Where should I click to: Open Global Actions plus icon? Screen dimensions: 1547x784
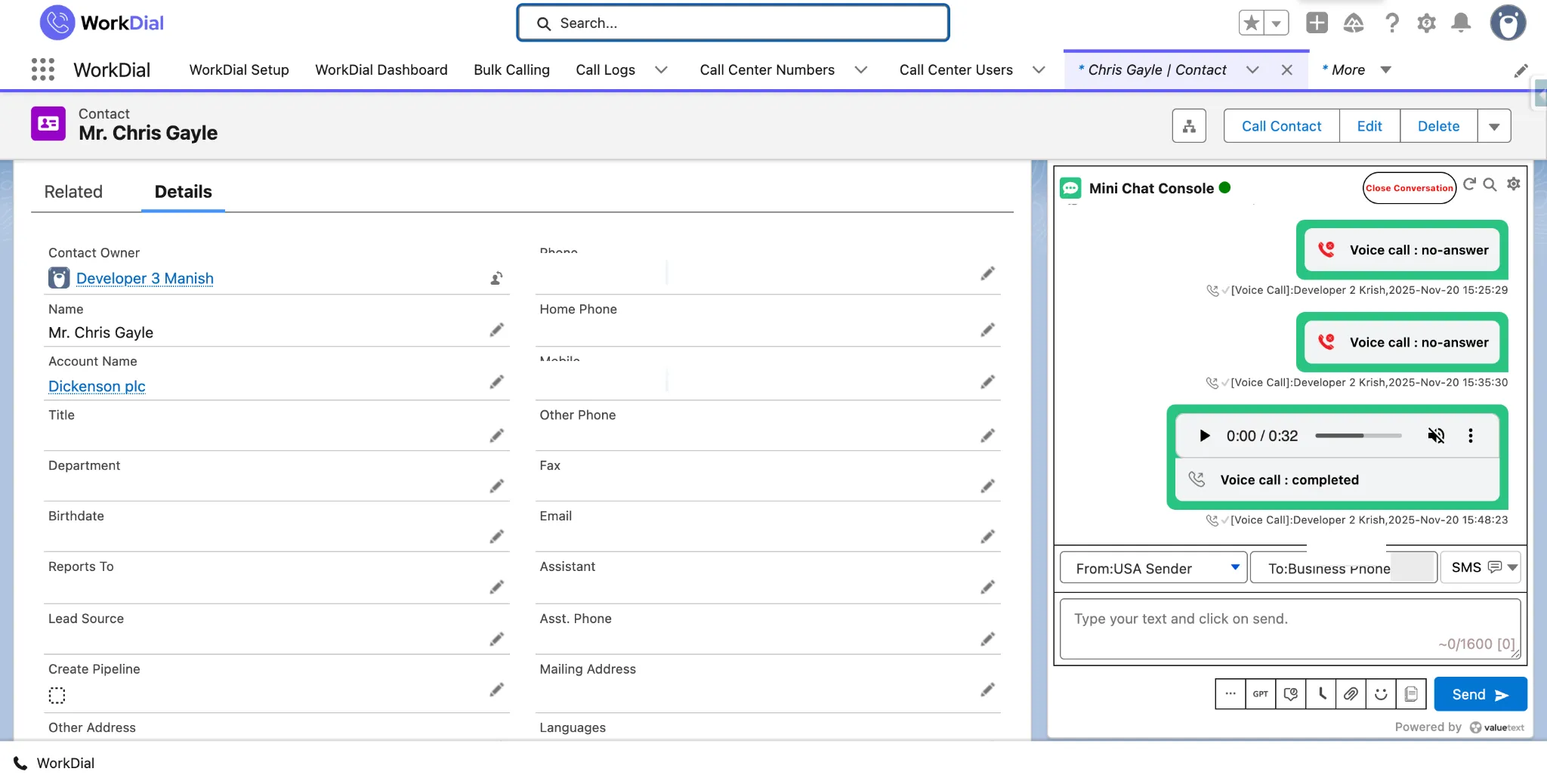(x=1317, y=23)
